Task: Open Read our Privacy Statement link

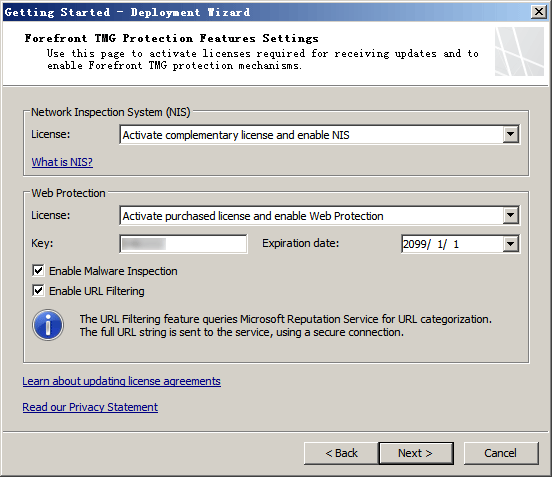Action: tap(90, 407)
